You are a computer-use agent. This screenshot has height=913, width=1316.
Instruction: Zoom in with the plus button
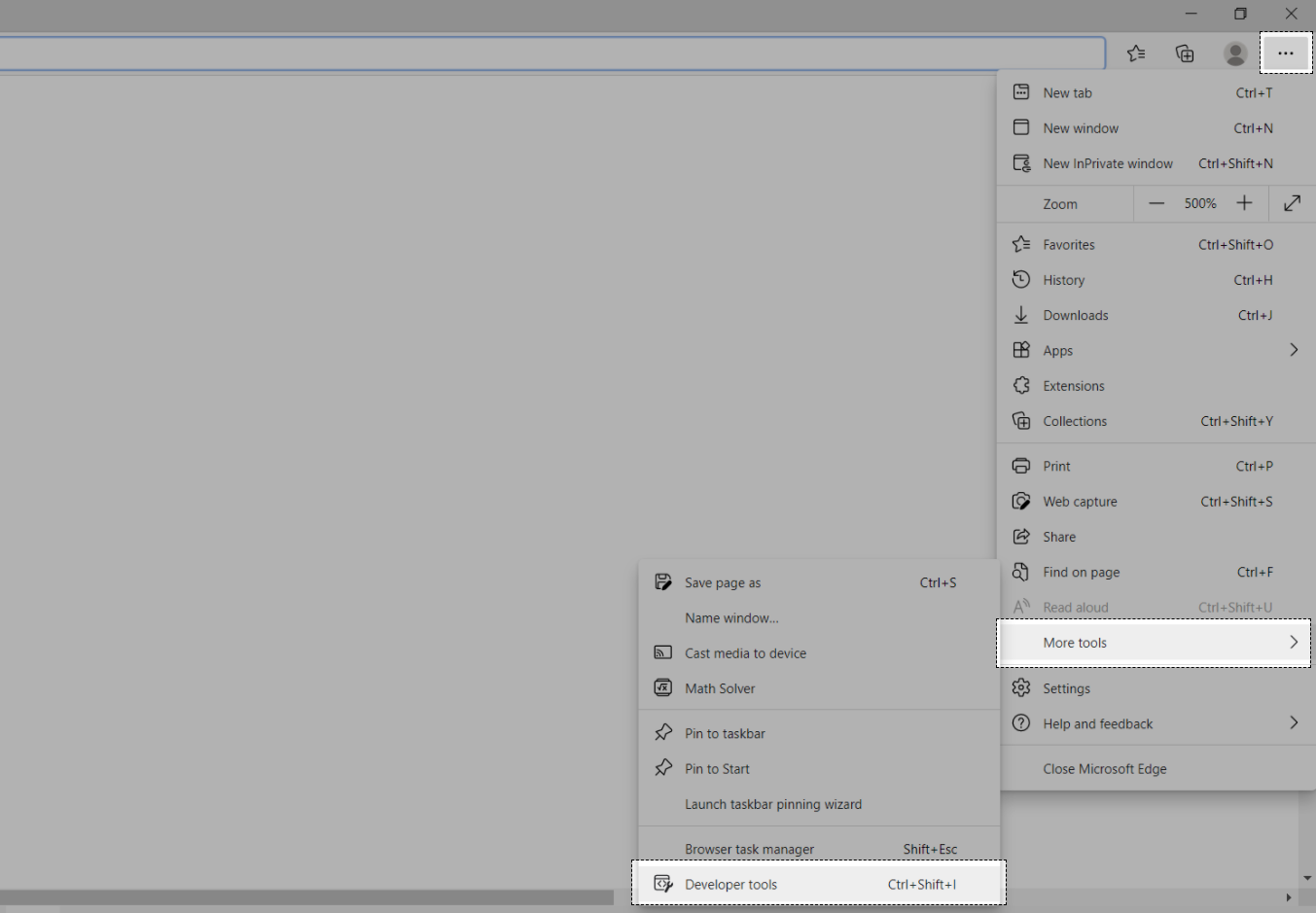tap(1244, 203)
